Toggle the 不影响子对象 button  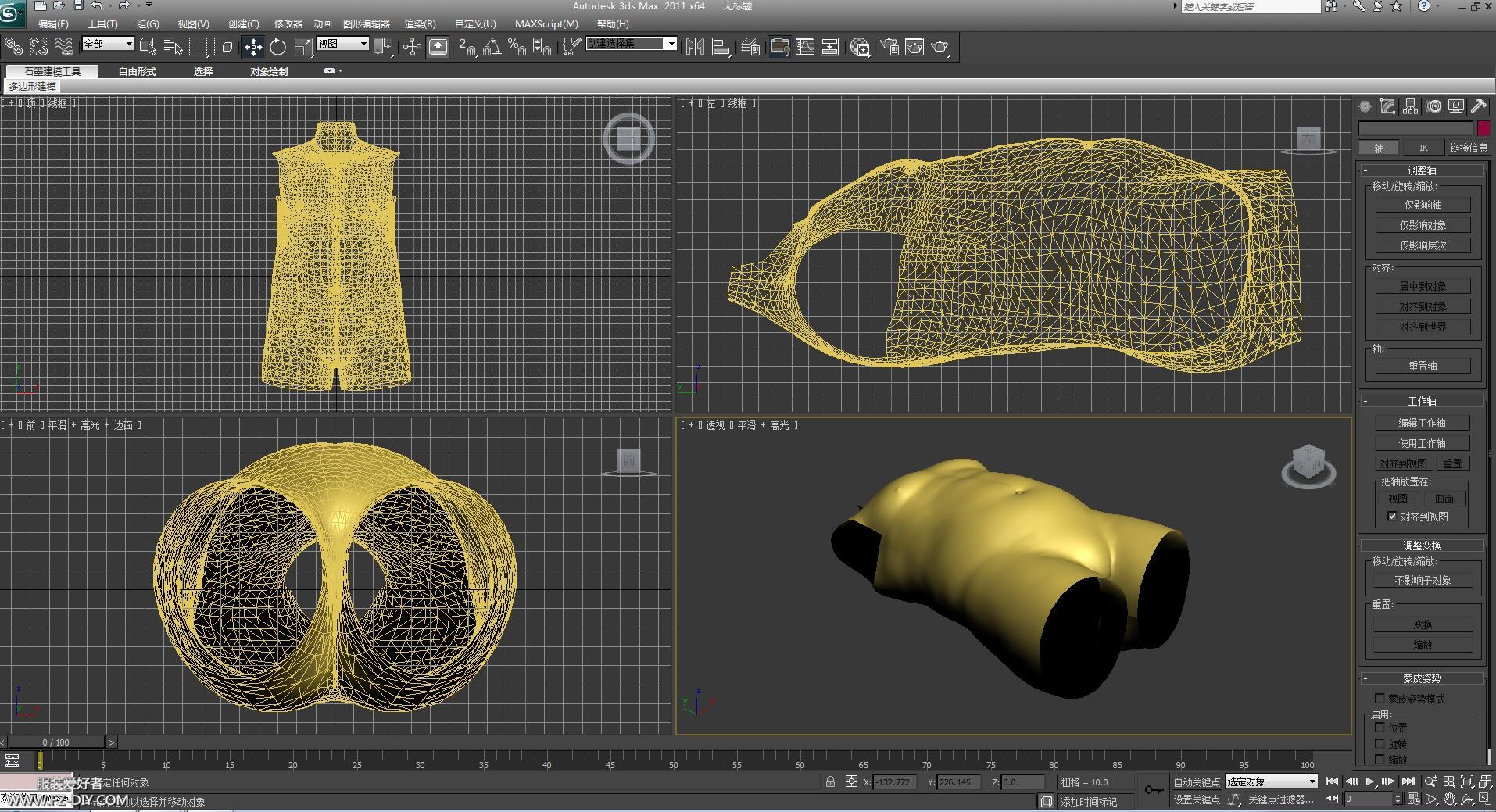click(1423, 580)
